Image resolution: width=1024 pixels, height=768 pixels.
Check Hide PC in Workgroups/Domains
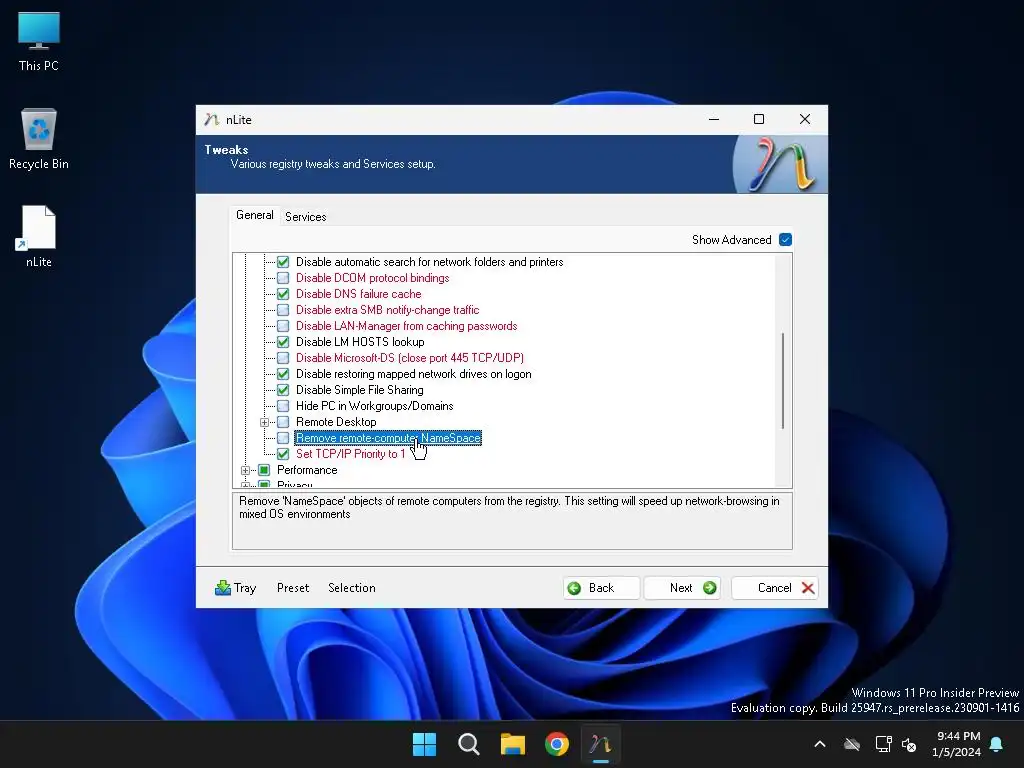click(283, 406)
